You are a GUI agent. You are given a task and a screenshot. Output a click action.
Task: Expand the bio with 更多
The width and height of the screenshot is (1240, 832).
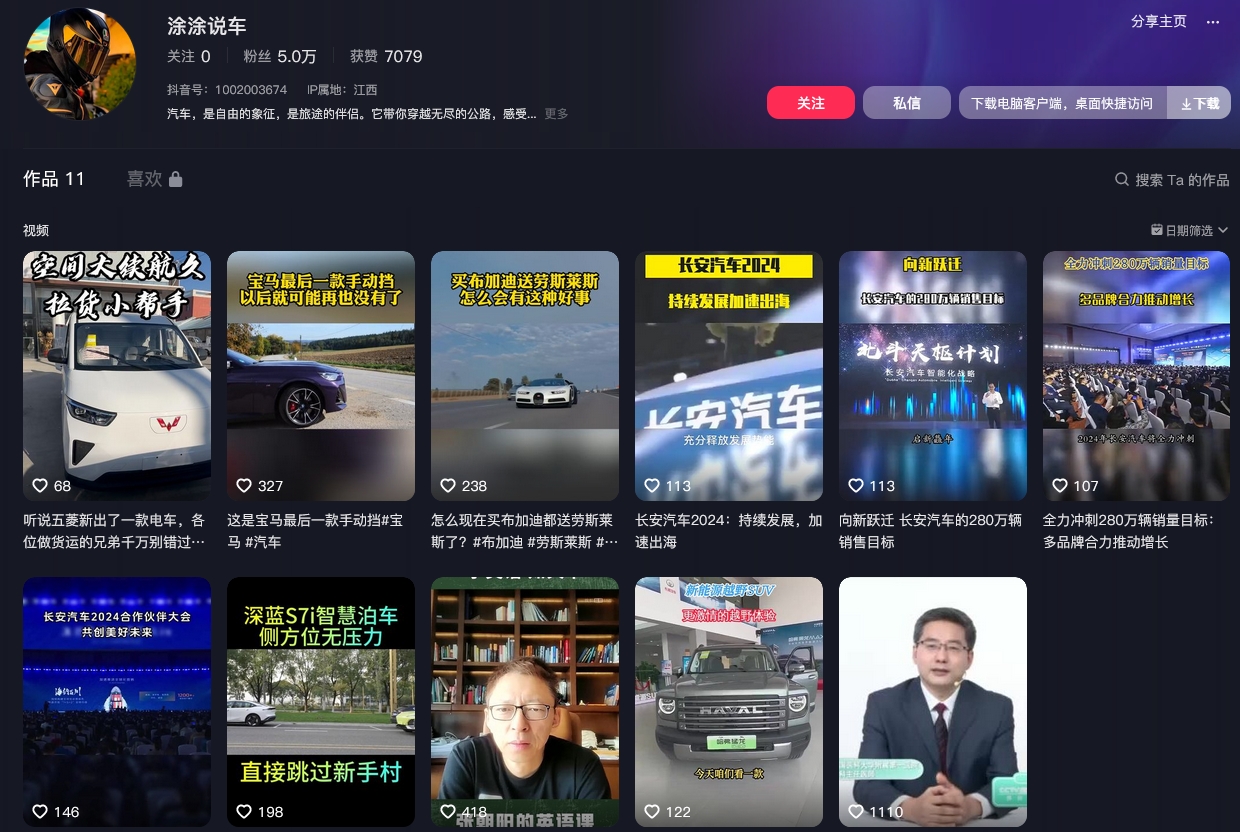(556, 114)
